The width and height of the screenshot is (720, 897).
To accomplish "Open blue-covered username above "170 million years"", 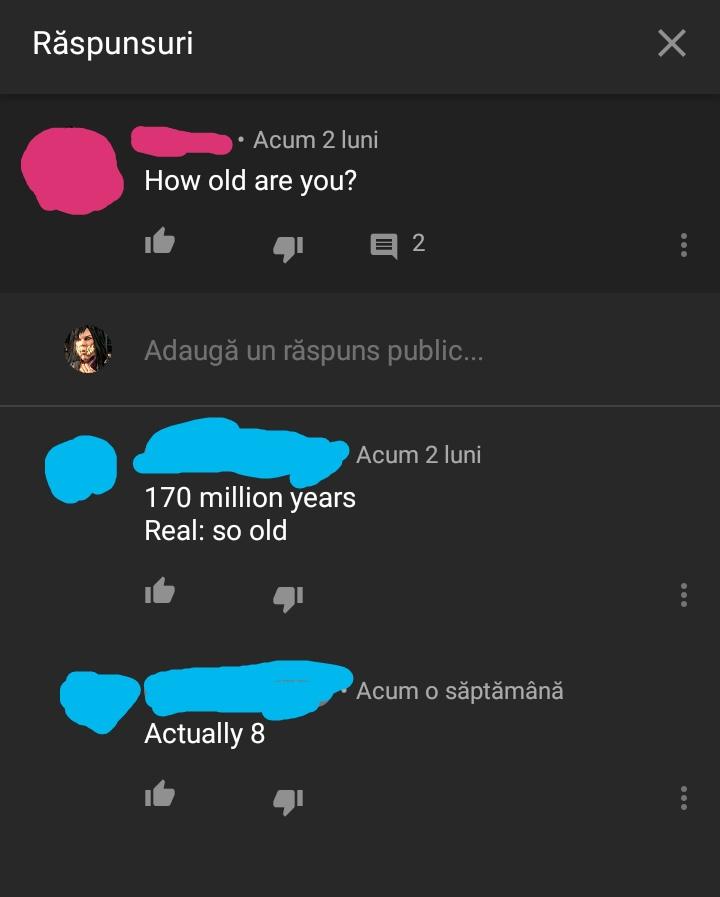I will 241,453.
